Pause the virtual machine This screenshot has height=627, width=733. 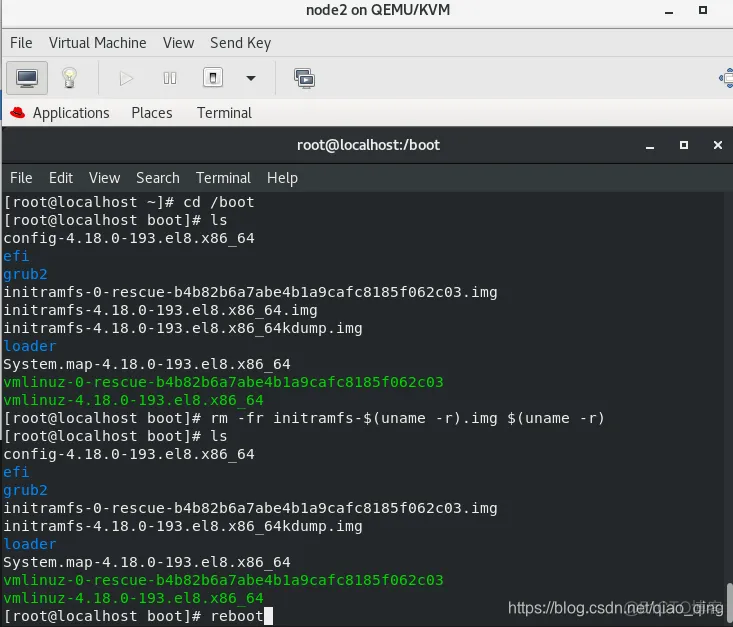(x=170, y=78)
